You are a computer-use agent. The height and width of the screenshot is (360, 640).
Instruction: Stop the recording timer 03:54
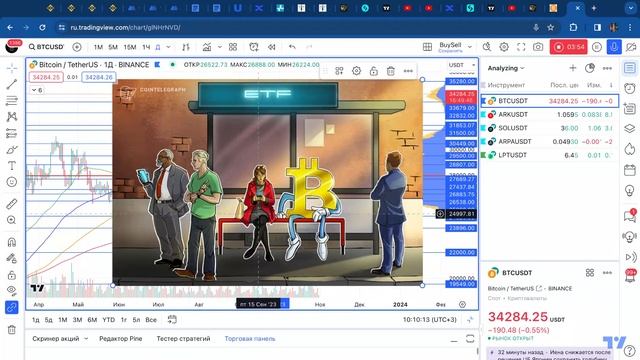coord(569,47)
